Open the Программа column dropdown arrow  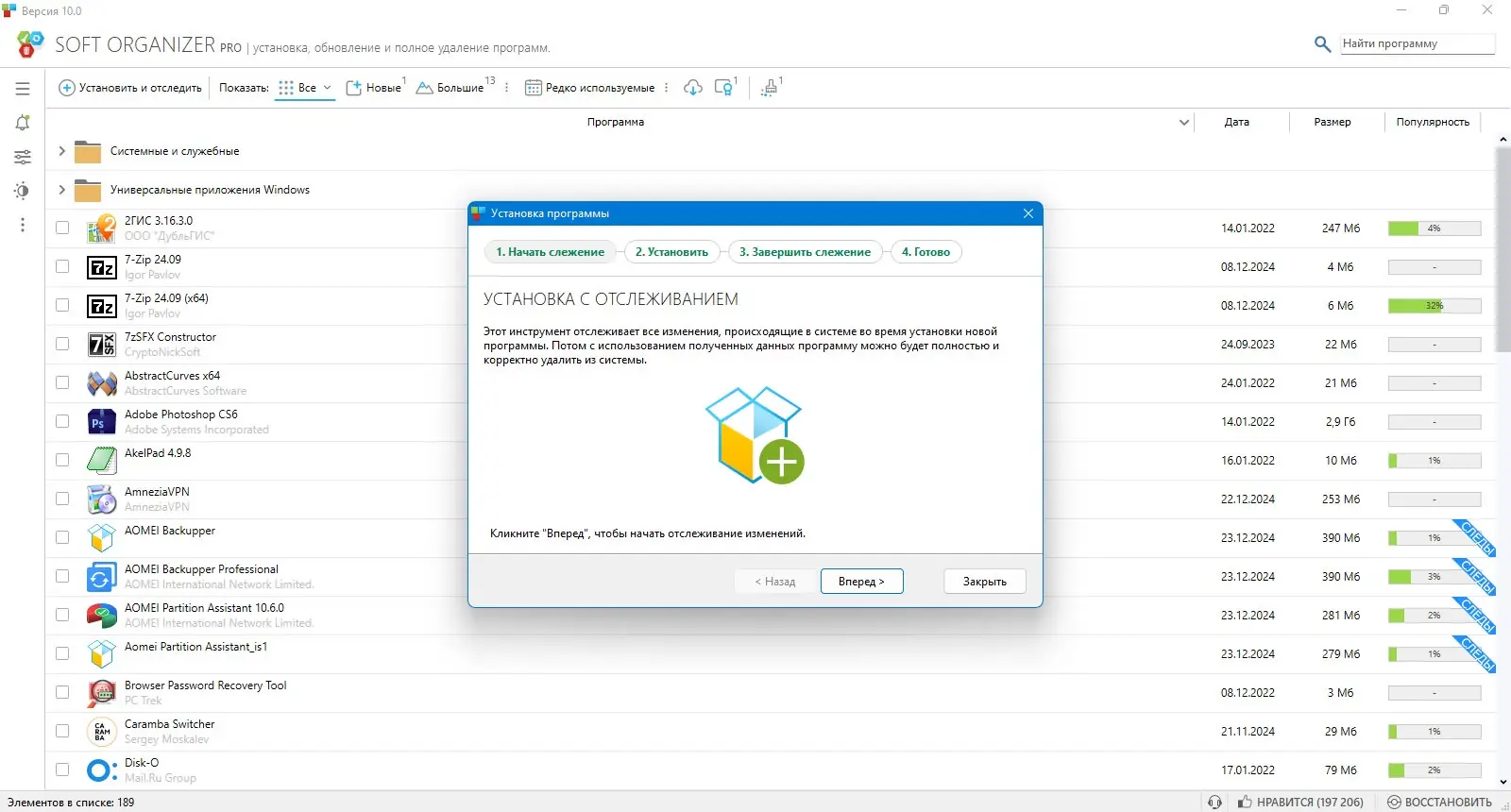pos(1184,123)
